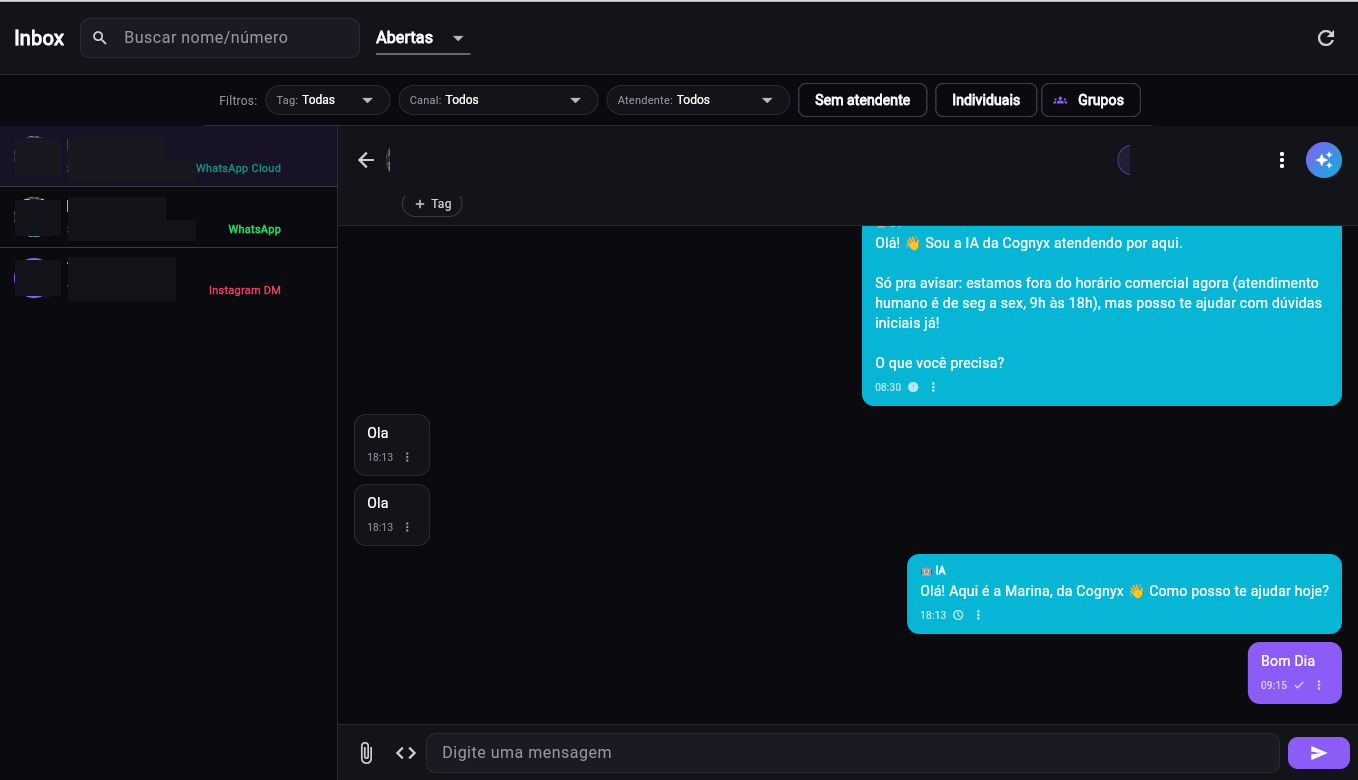Open options on 'Bom Dia' message

click(x=1319, y=685)
